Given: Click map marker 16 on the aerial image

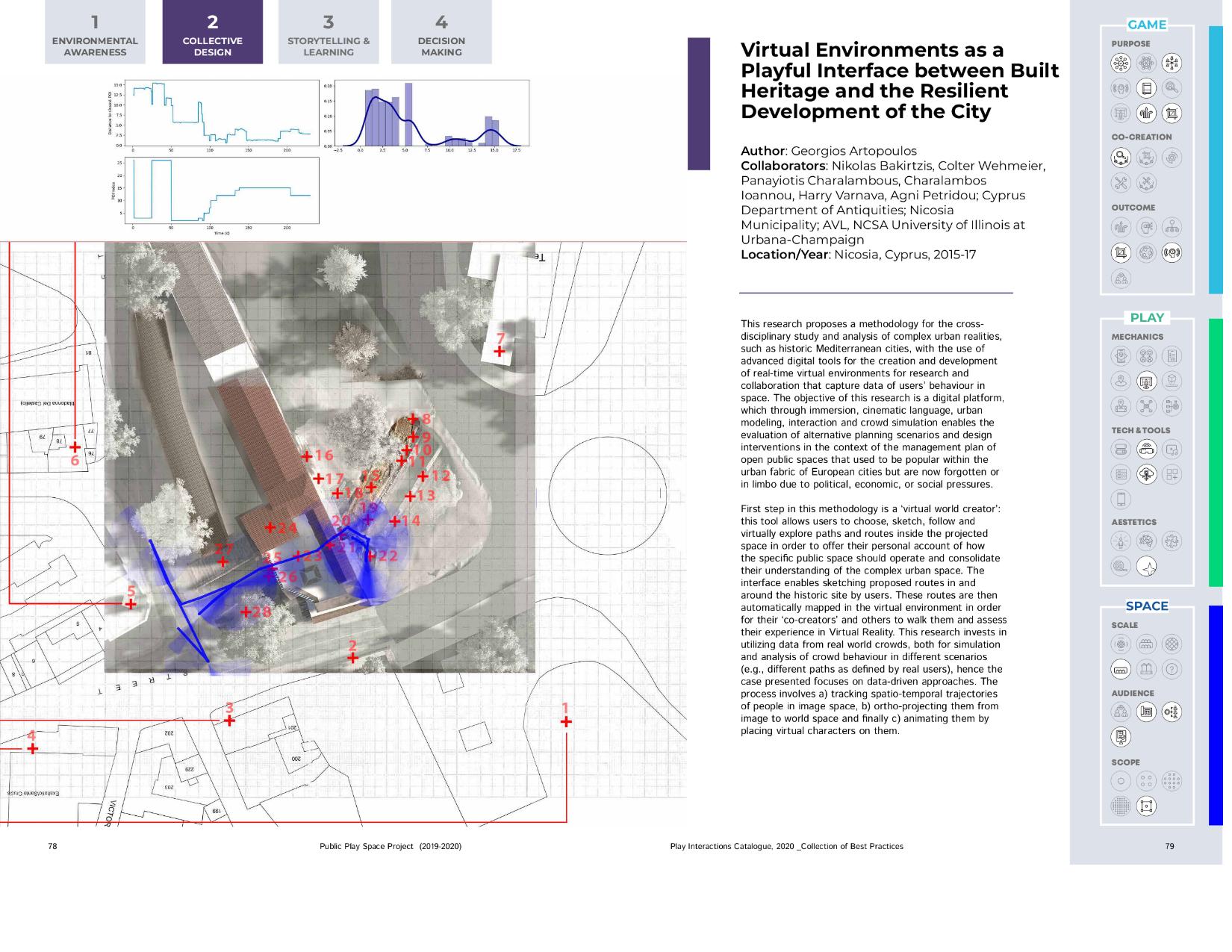Looking at the screenshot, I should point(317,455).
